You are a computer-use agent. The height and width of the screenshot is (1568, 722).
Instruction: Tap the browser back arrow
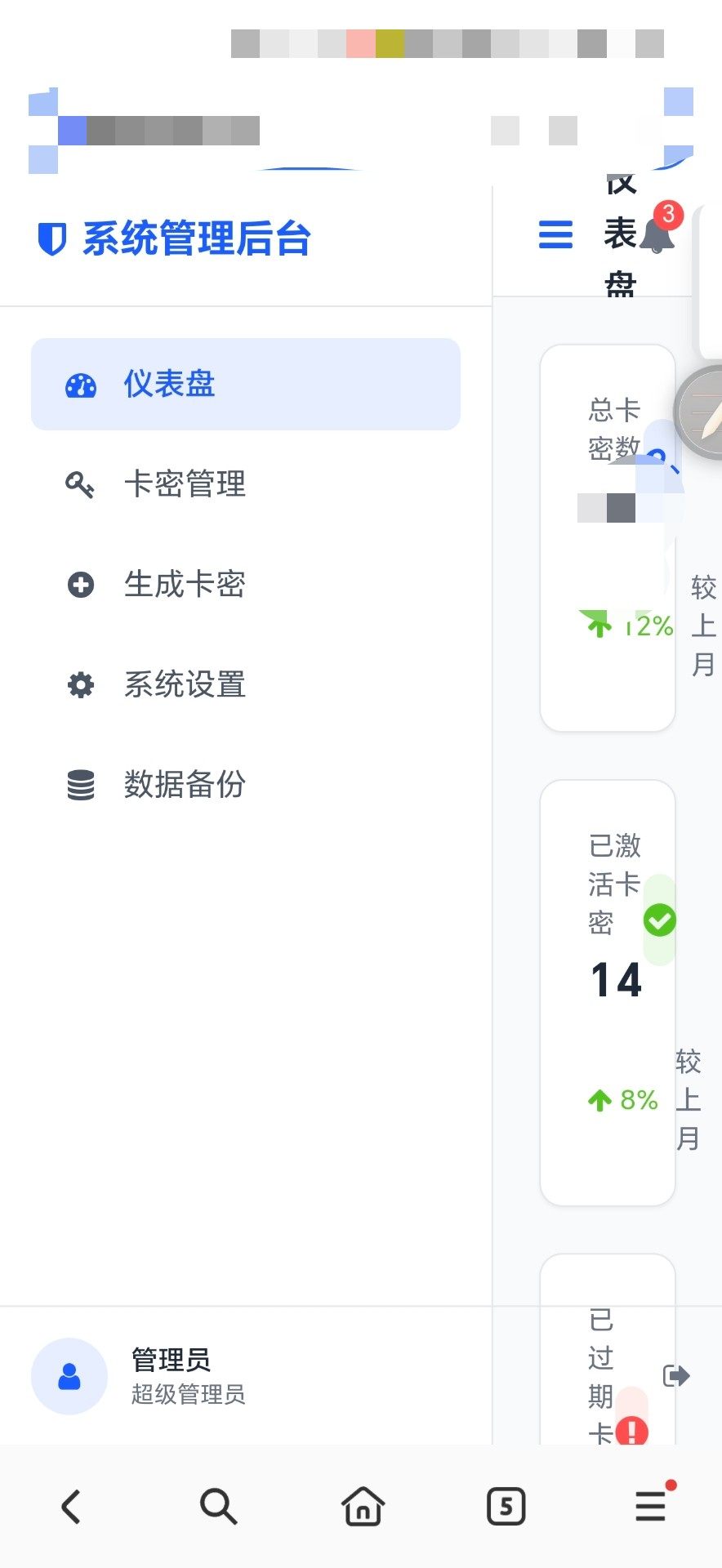click(x=72, y=1507)
